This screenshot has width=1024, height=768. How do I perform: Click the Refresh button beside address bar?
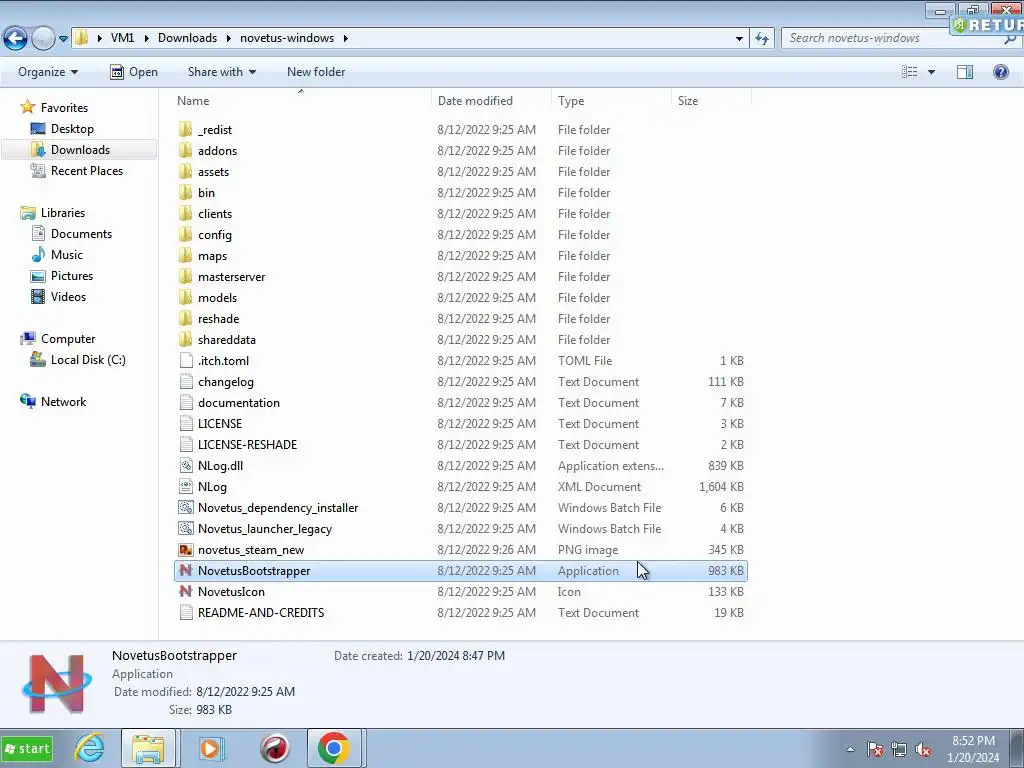point(761,38)
